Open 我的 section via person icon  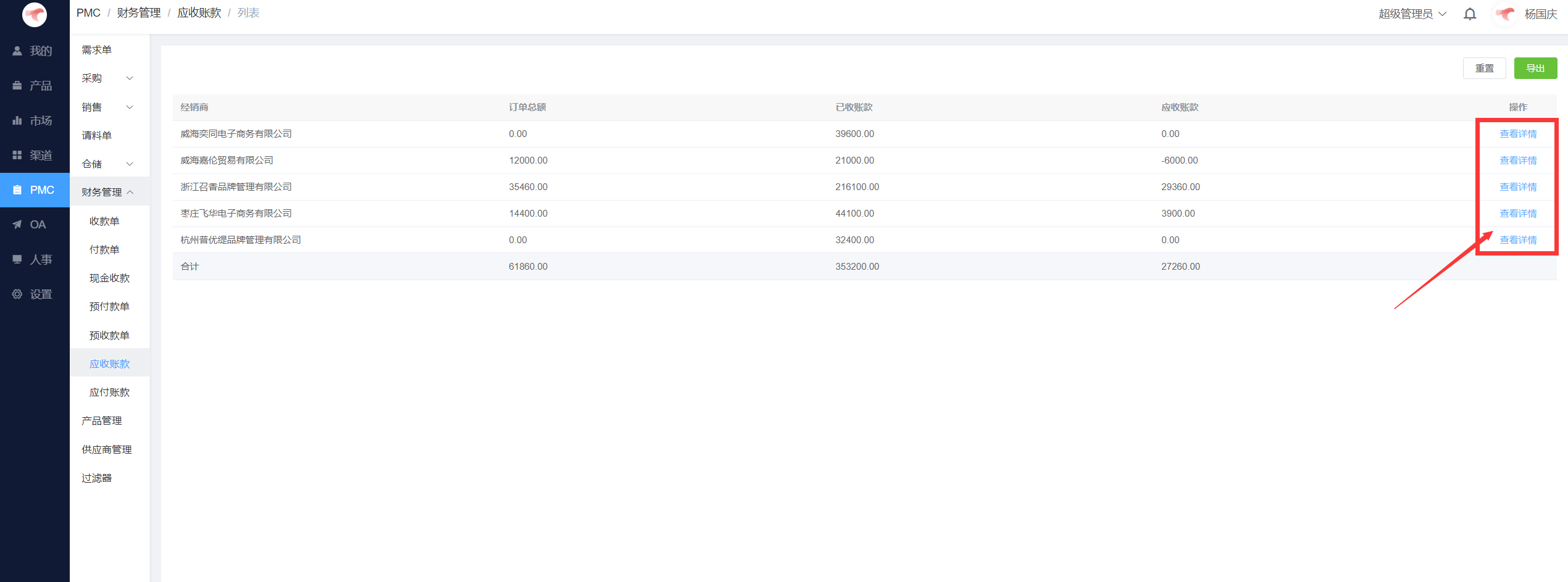tap(17, 51)
